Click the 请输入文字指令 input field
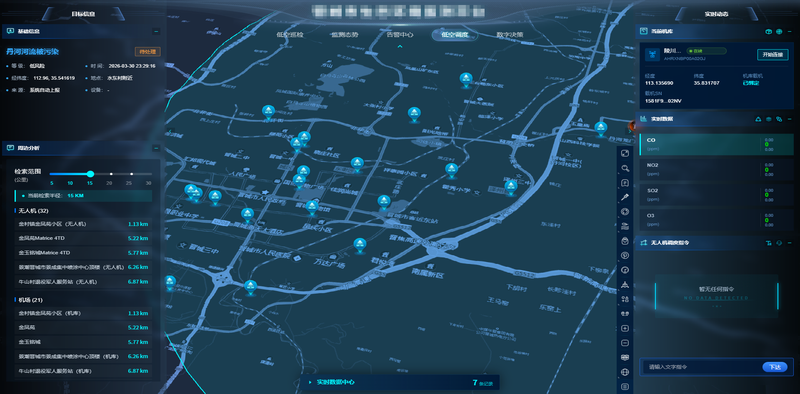800x394 pixels. point(703,367)
